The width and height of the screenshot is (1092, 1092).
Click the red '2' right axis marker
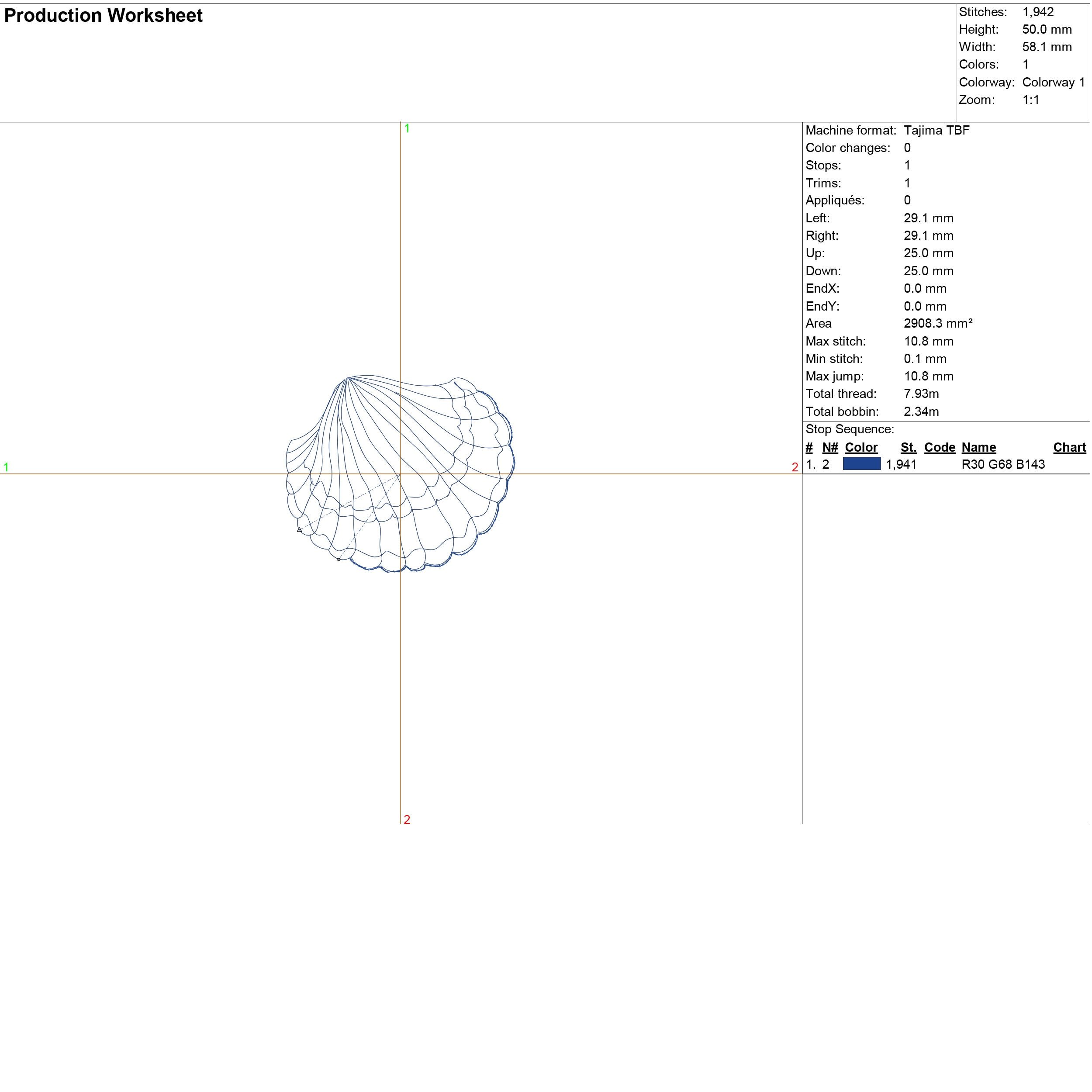pyautogui.click(x=795, y=467)
